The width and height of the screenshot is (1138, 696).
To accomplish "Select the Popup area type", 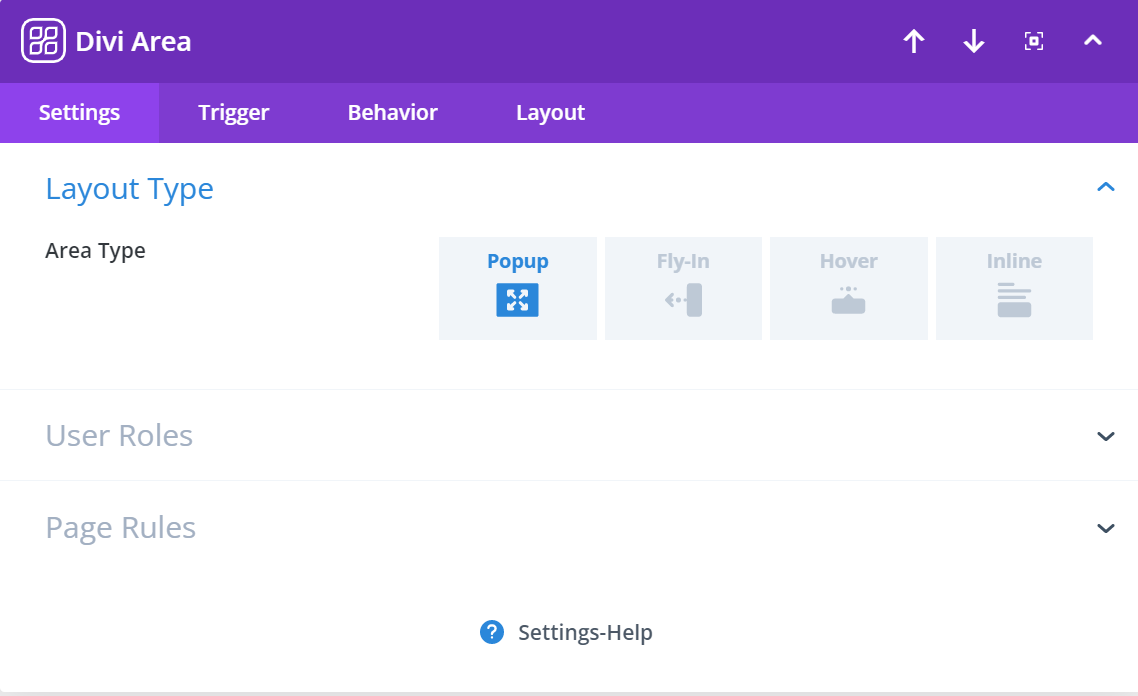I will tap(517, 288).
